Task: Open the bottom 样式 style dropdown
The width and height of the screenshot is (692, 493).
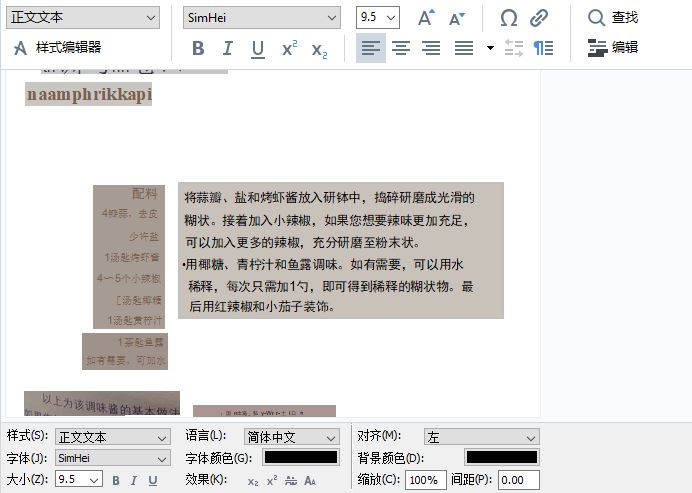Action: point(113,437)
